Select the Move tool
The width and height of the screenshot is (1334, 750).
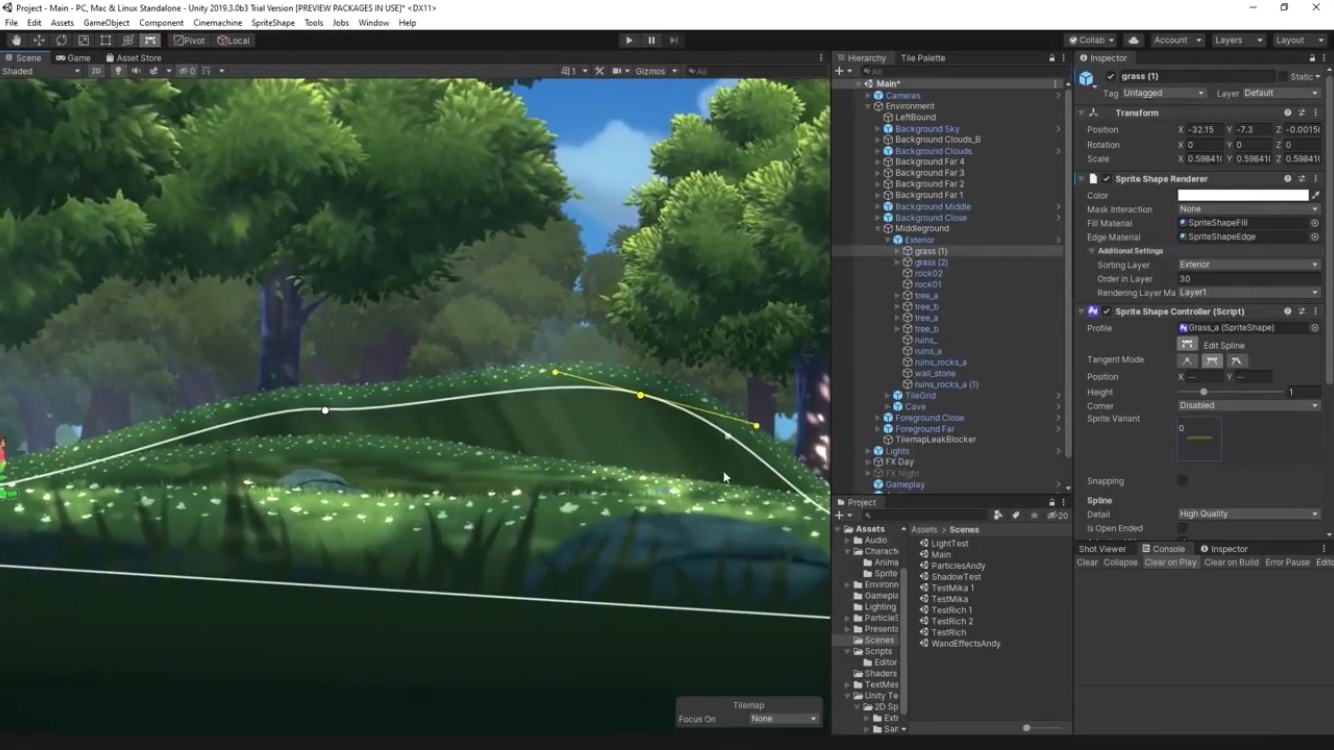point(38,40)
